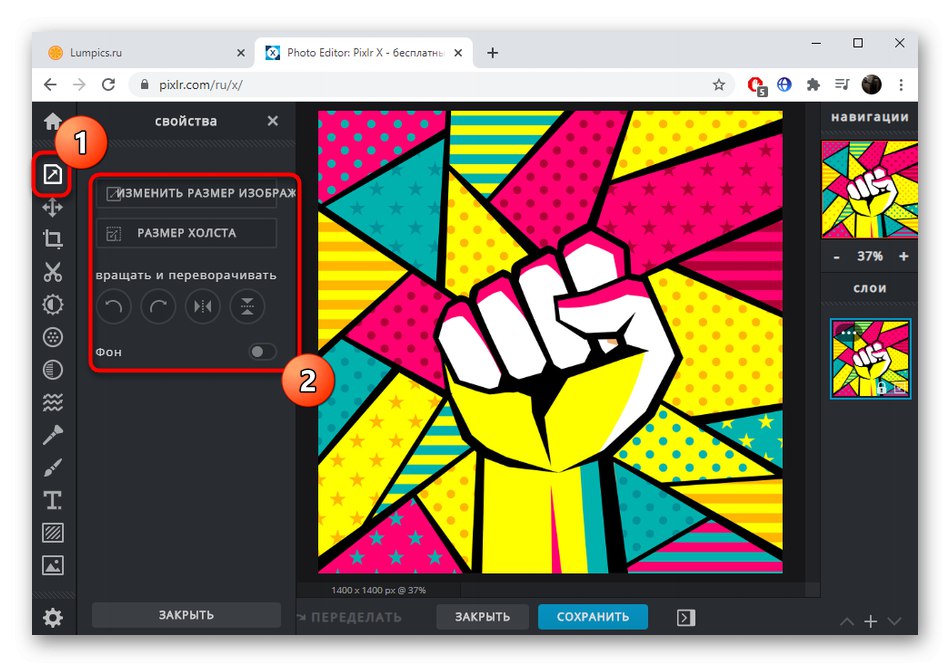Select the Liquify waves tool

[x=53, y=402]
